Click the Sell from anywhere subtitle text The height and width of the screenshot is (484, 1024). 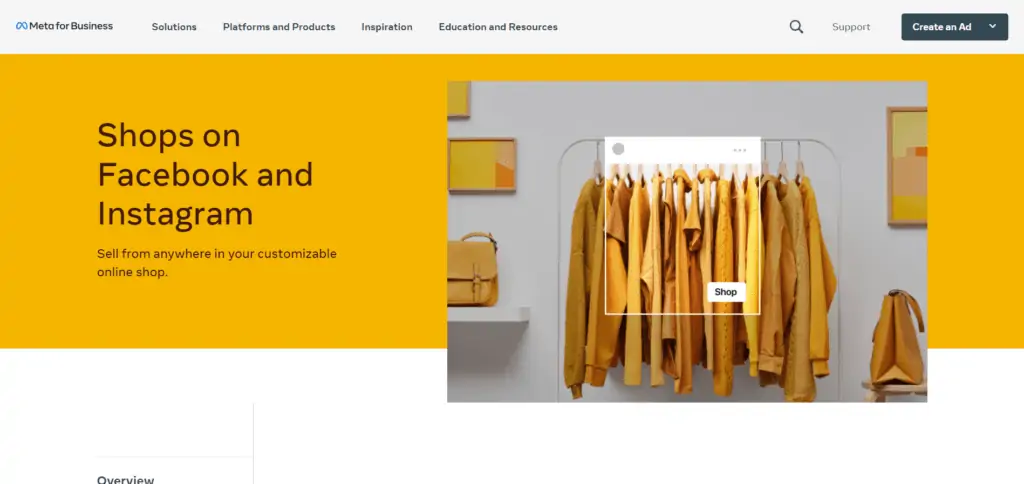click(217, 263)
